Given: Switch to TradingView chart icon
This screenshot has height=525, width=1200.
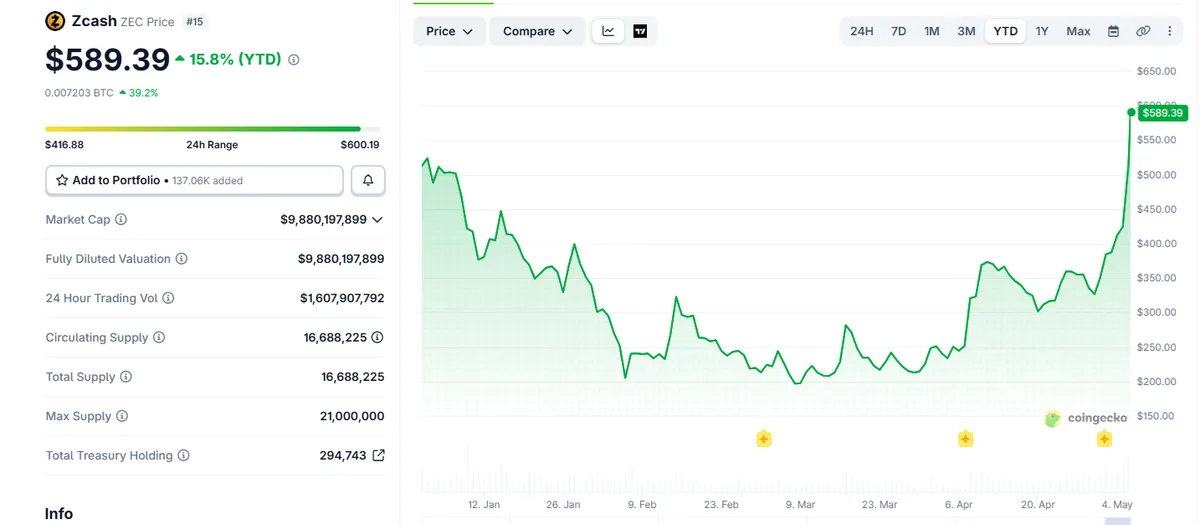Looking at the screenshot, I should click(x=640, y=31).
